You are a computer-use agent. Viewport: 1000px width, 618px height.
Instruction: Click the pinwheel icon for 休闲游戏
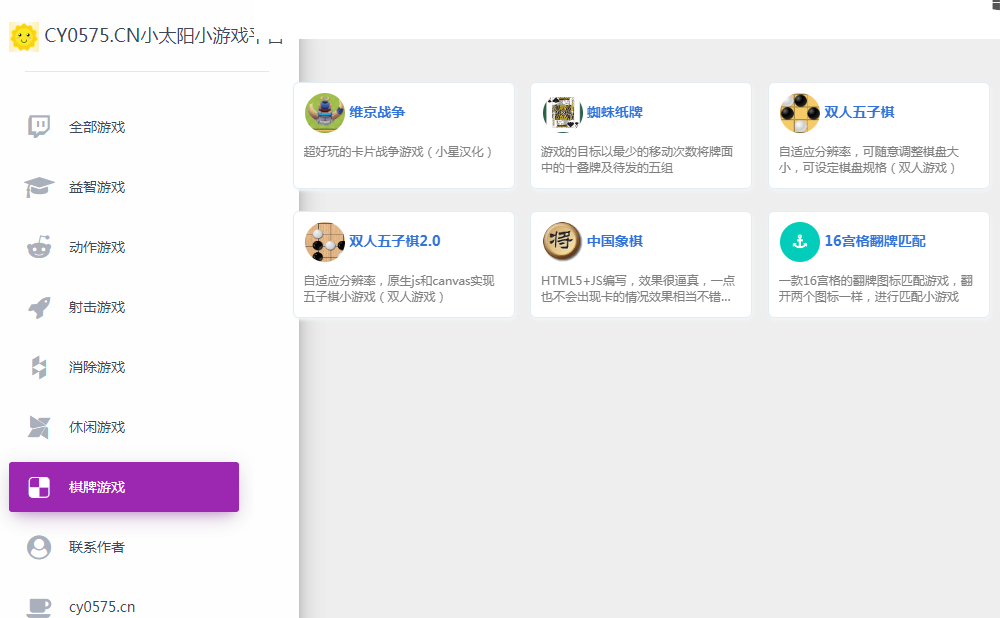coord(39,427)
